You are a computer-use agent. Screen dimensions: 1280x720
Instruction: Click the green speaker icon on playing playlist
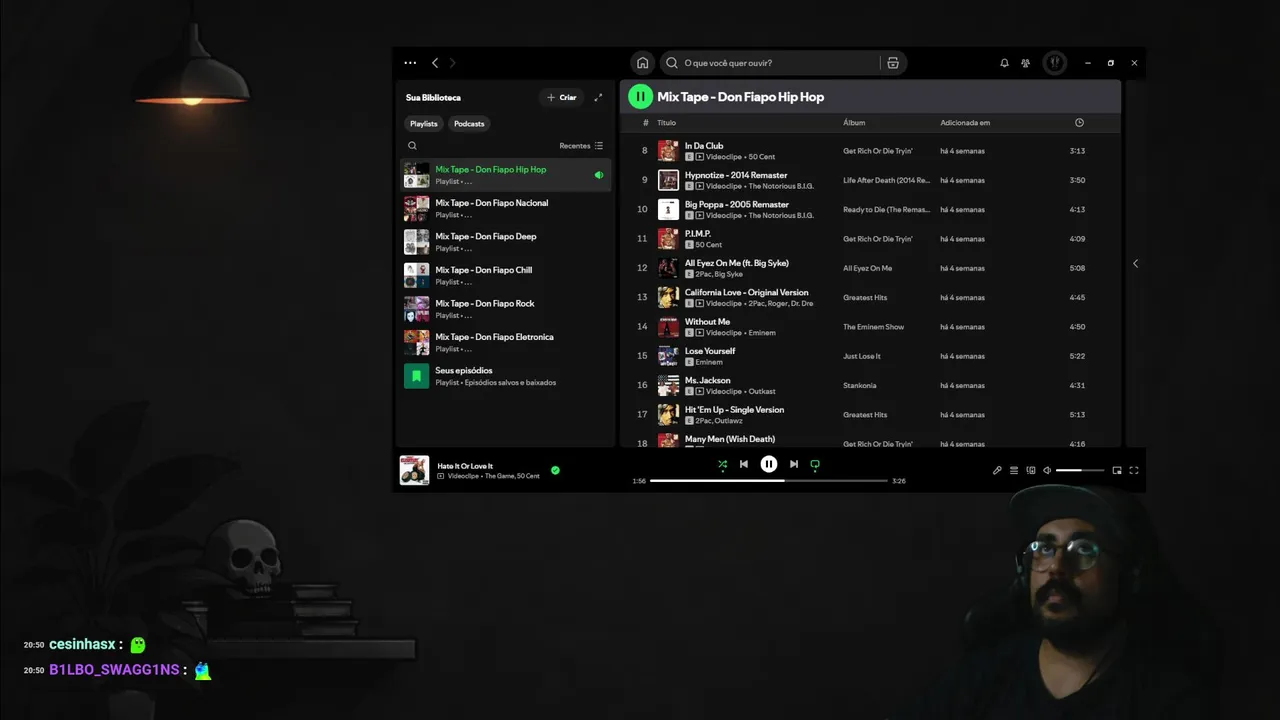click(x=599, y=175)
